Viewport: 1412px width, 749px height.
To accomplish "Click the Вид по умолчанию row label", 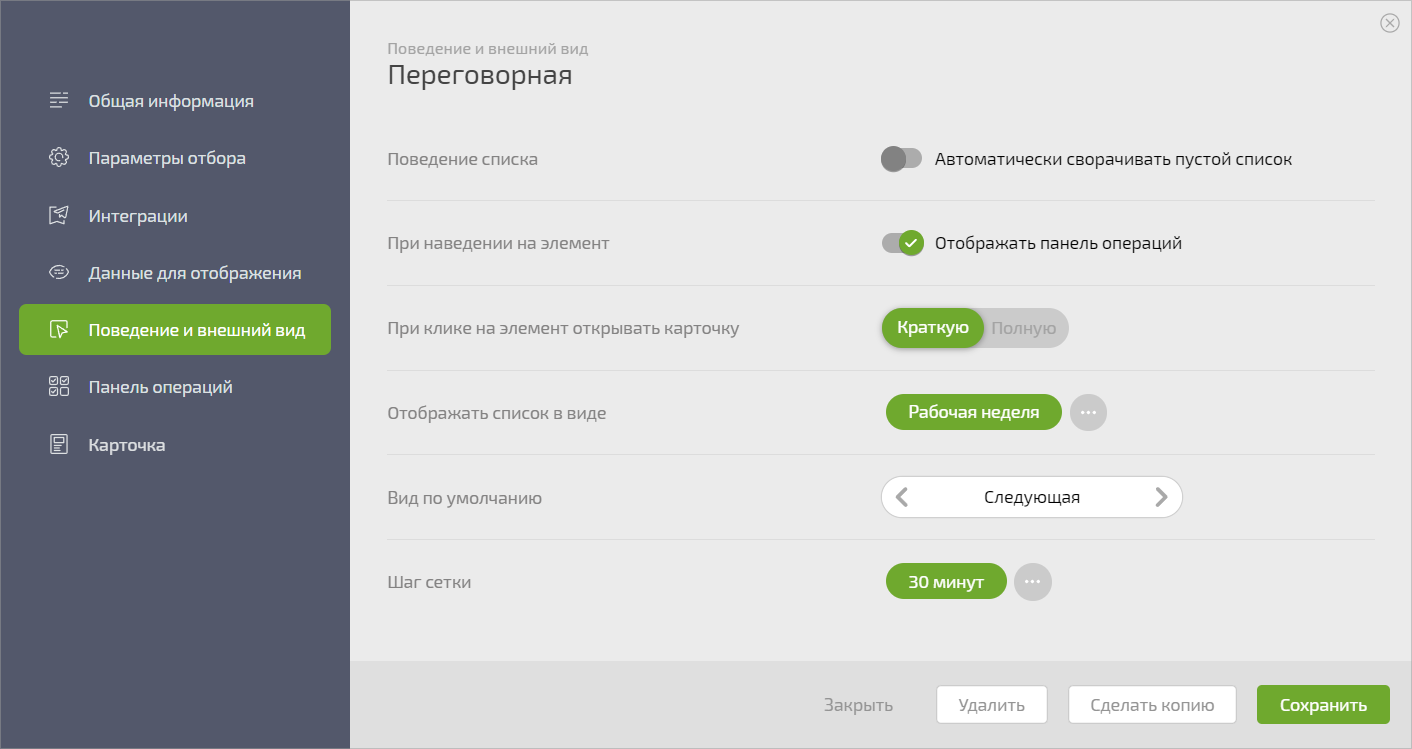I will [465, 498].
